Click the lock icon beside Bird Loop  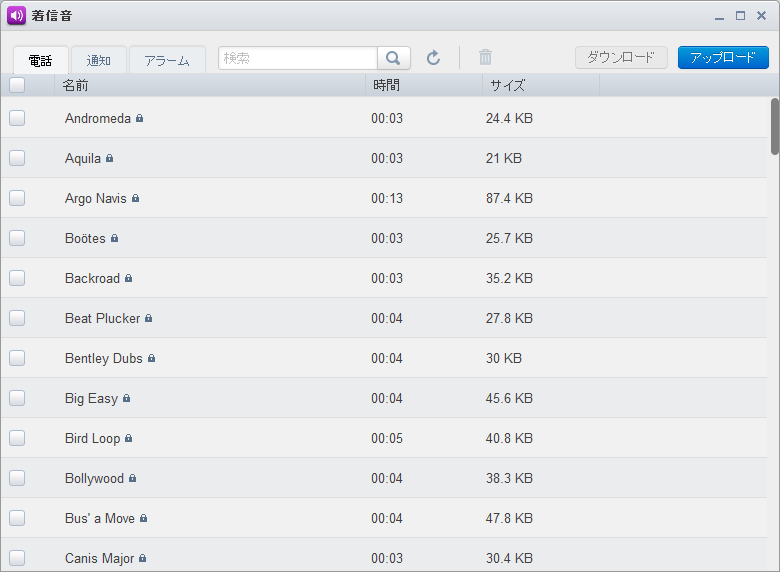(128, 438)
